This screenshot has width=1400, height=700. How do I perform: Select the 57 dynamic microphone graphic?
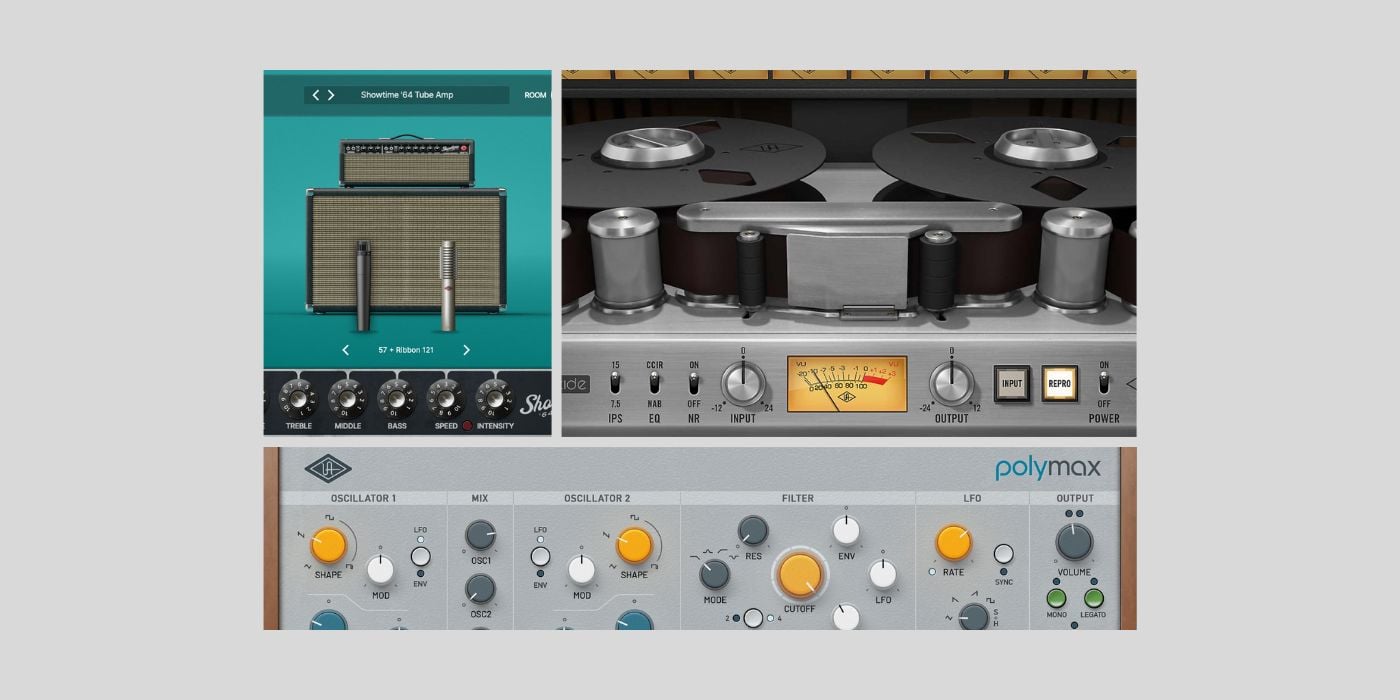click(x=363, y=285)
